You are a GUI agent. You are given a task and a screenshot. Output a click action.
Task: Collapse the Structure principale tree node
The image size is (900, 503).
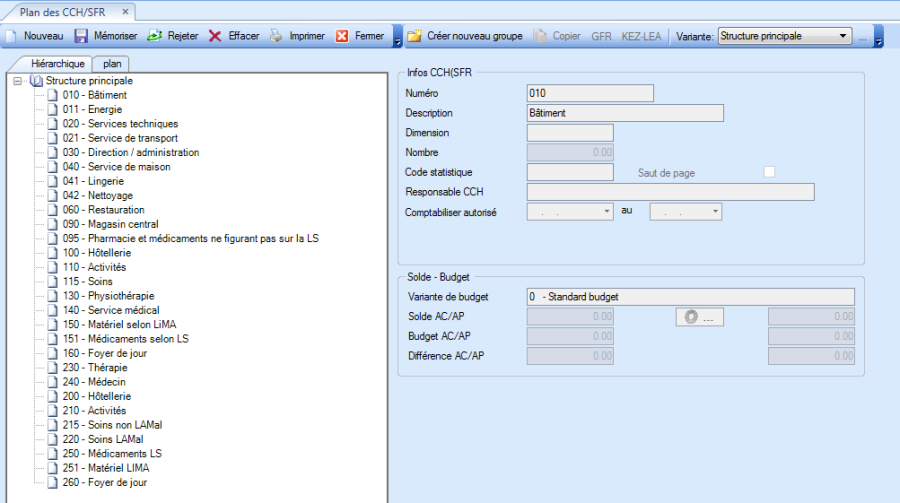point(17,81)
